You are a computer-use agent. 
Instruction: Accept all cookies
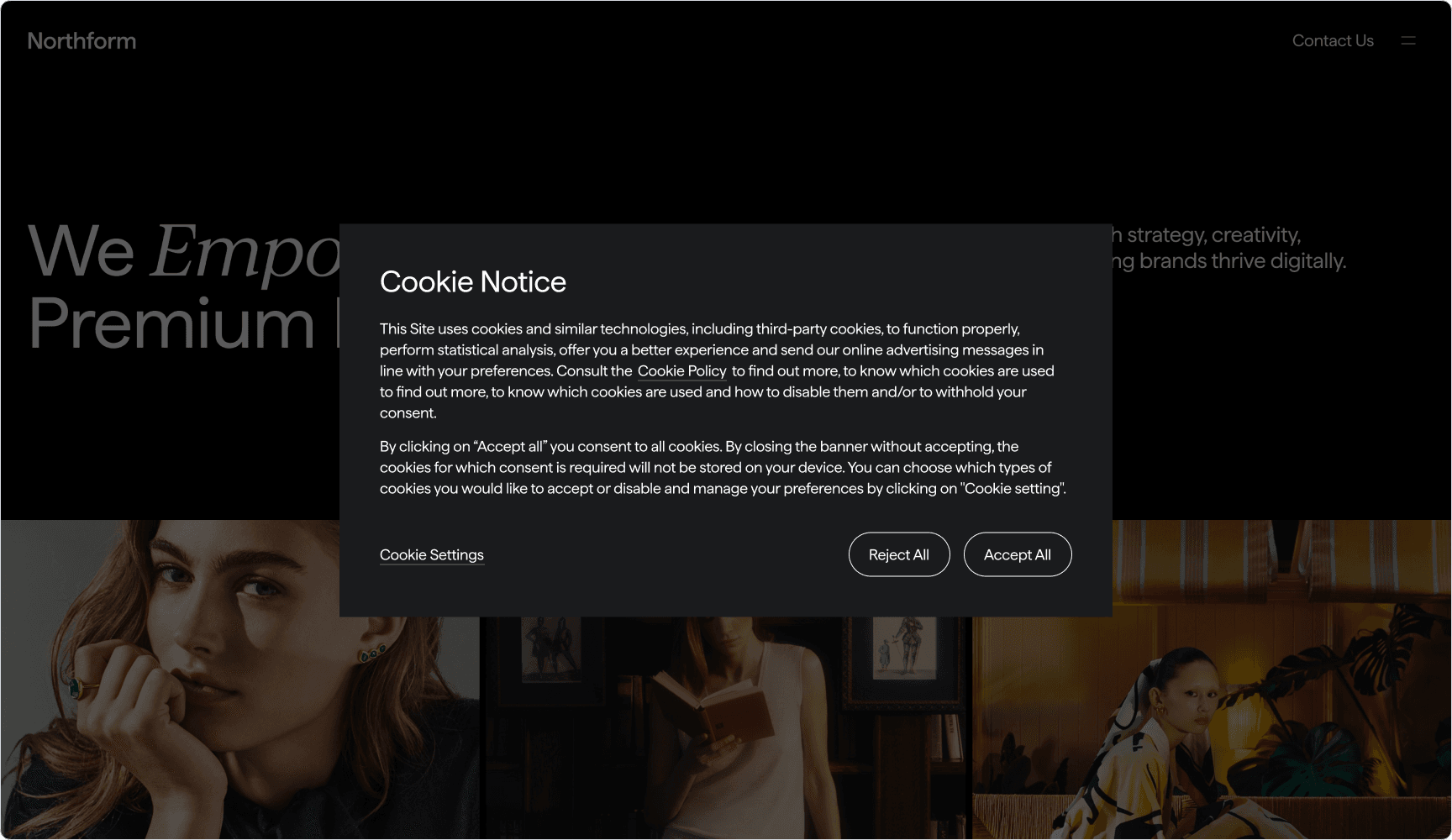(1017, 554)
